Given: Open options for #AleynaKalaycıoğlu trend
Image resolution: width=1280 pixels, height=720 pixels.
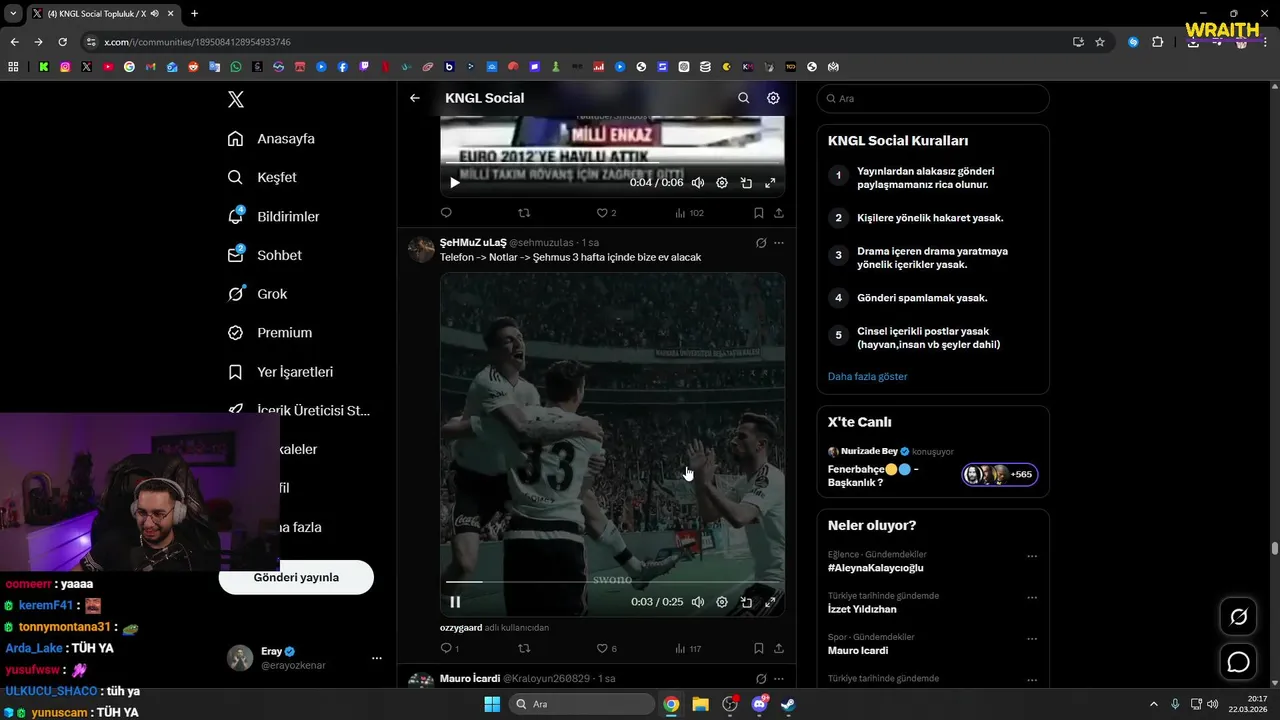Looking at the screenshot, I should [1032, 556].
